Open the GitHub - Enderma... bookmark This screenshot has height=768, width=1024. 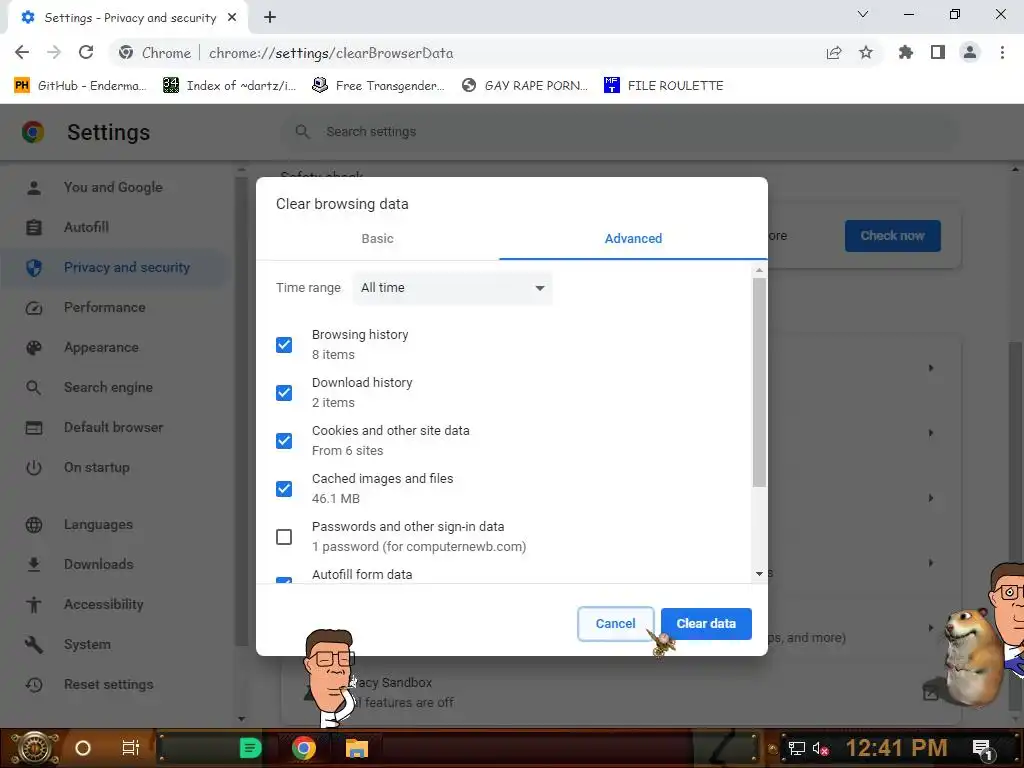81,86
